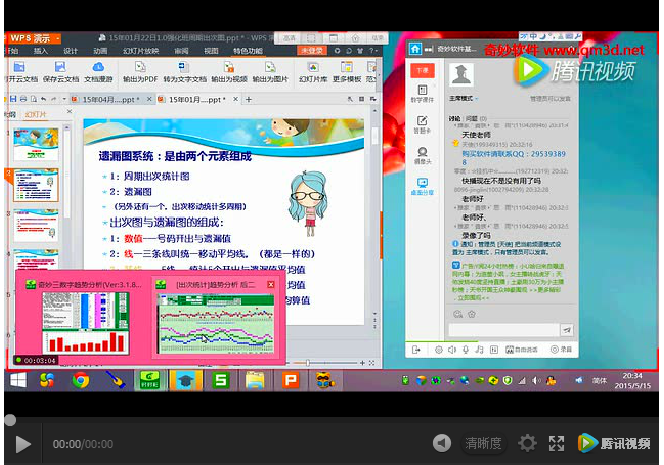This screenshot has height=465, width=664.
Task: Open the 清晰度 quality selector
Action: point(483,443)
